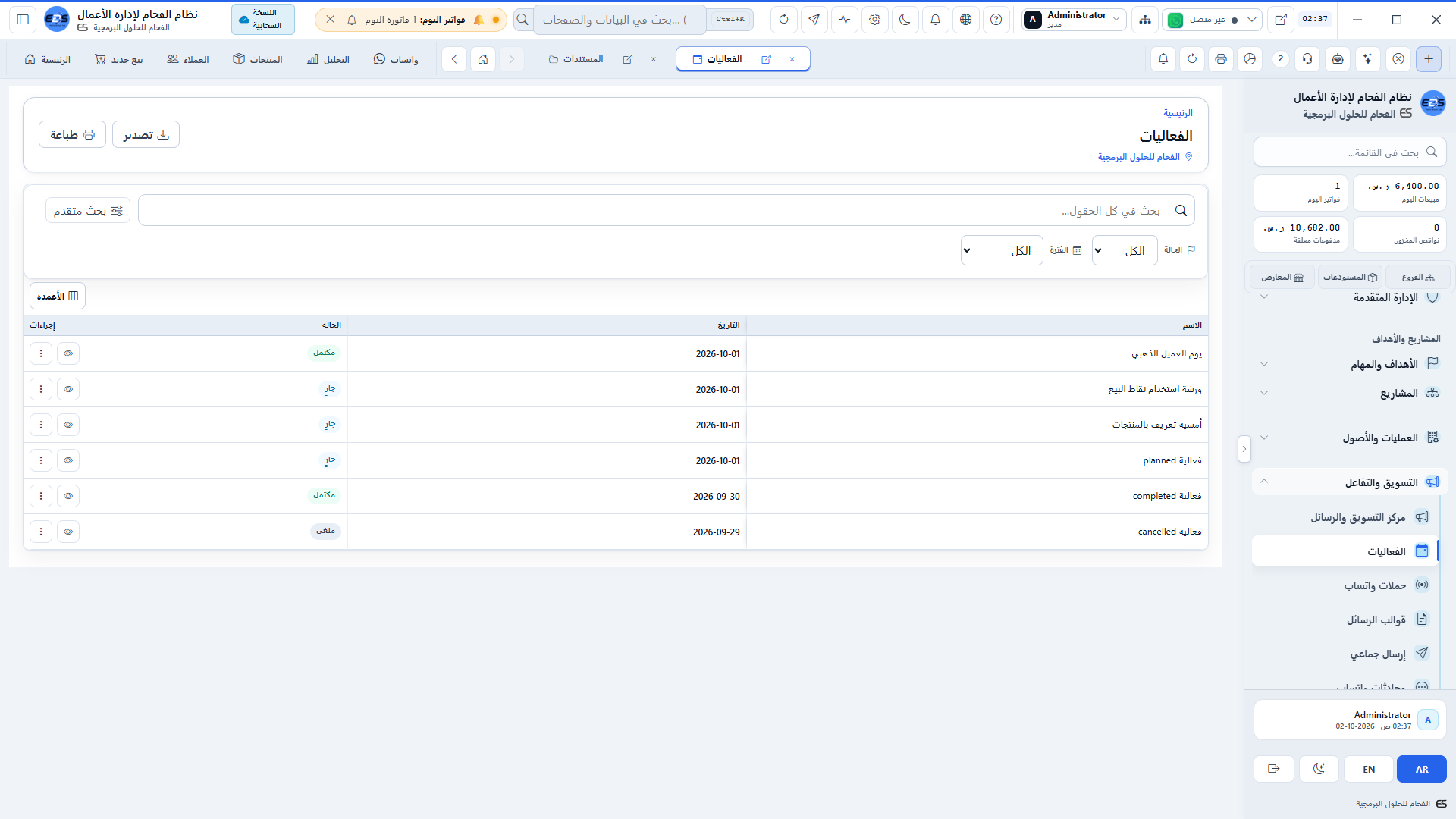The width and height of the screenshot is (1456, 819).
Task: Open حملات واتساب in sidebar
Action: coord(1344,585)
